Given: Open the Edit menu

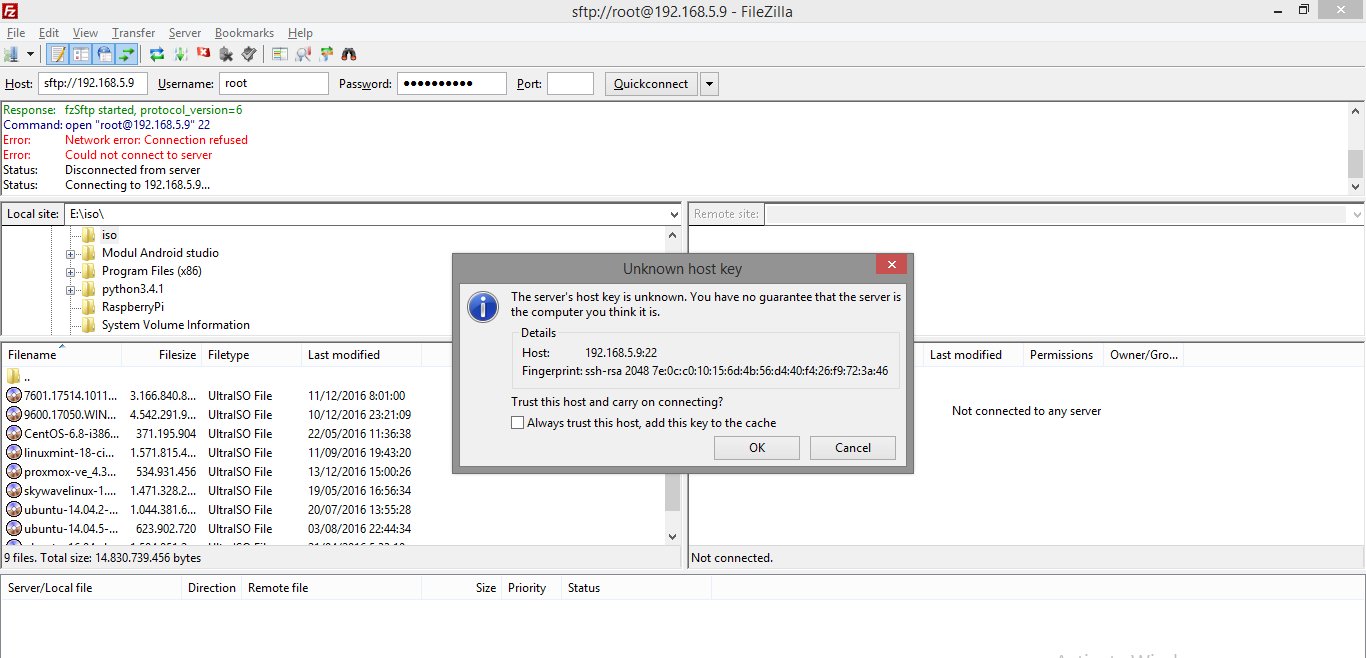Looking at the screenshot, I should [x=49, y=33].
